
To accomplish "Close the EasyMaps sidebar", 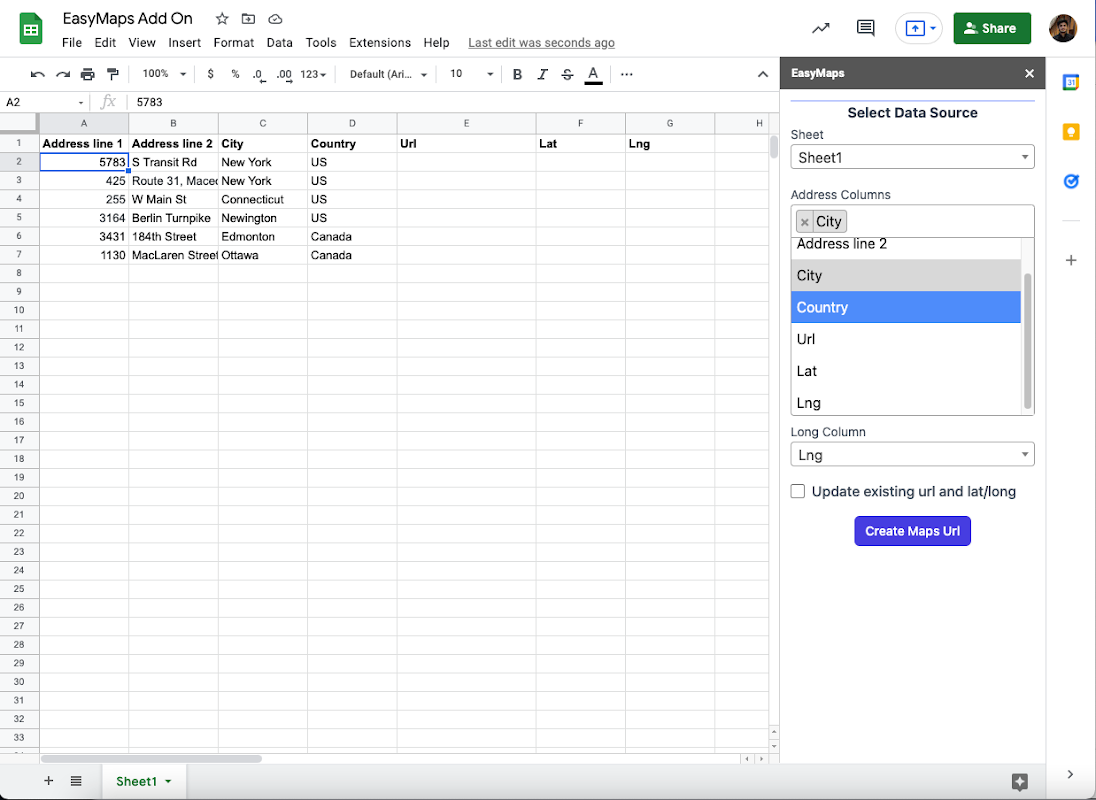I will (x=1029, y=73).
